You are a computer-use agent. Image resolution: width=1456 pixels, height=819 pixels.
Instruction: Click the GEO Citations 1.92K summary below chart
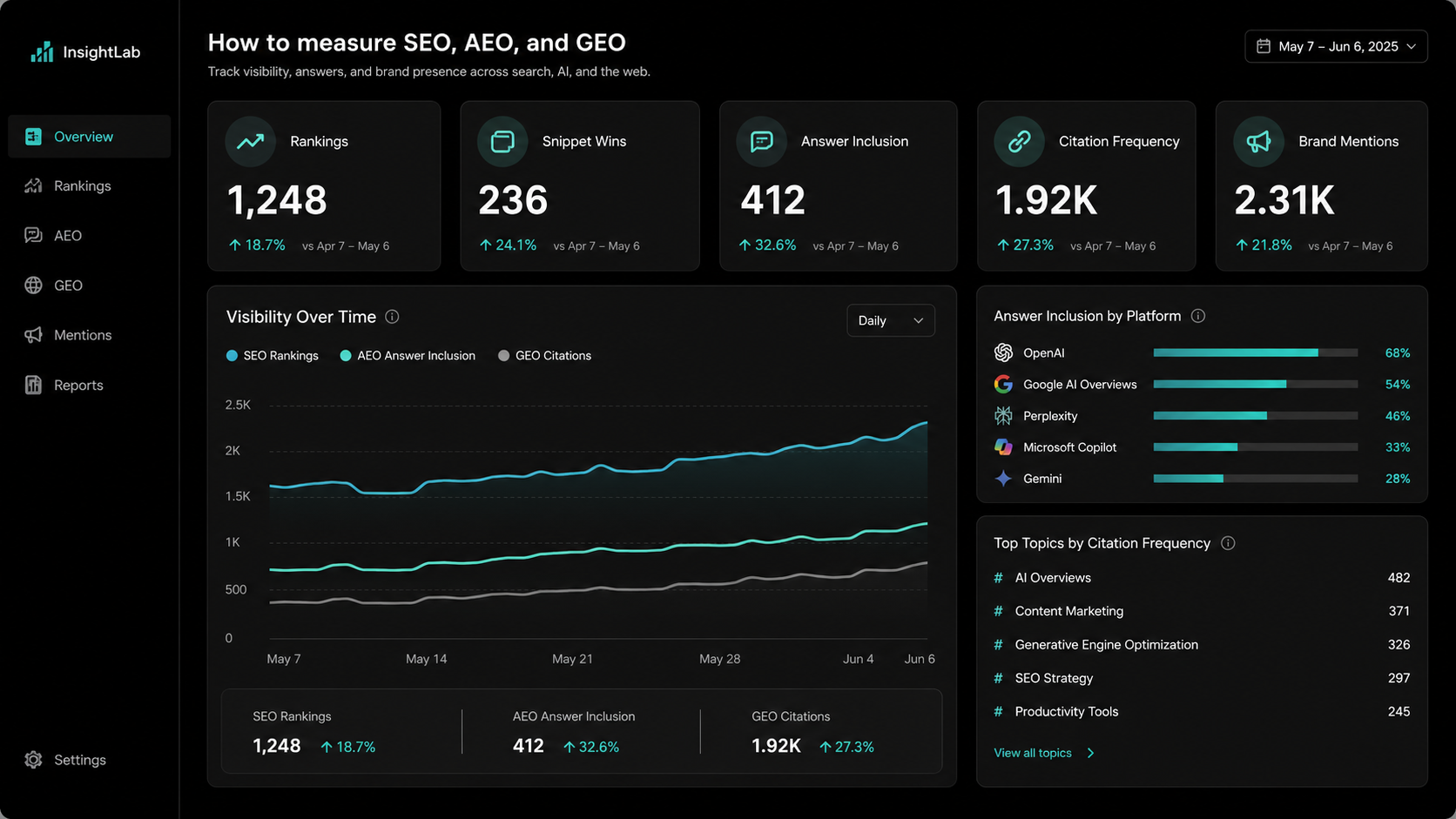click(x=813, y=732)
